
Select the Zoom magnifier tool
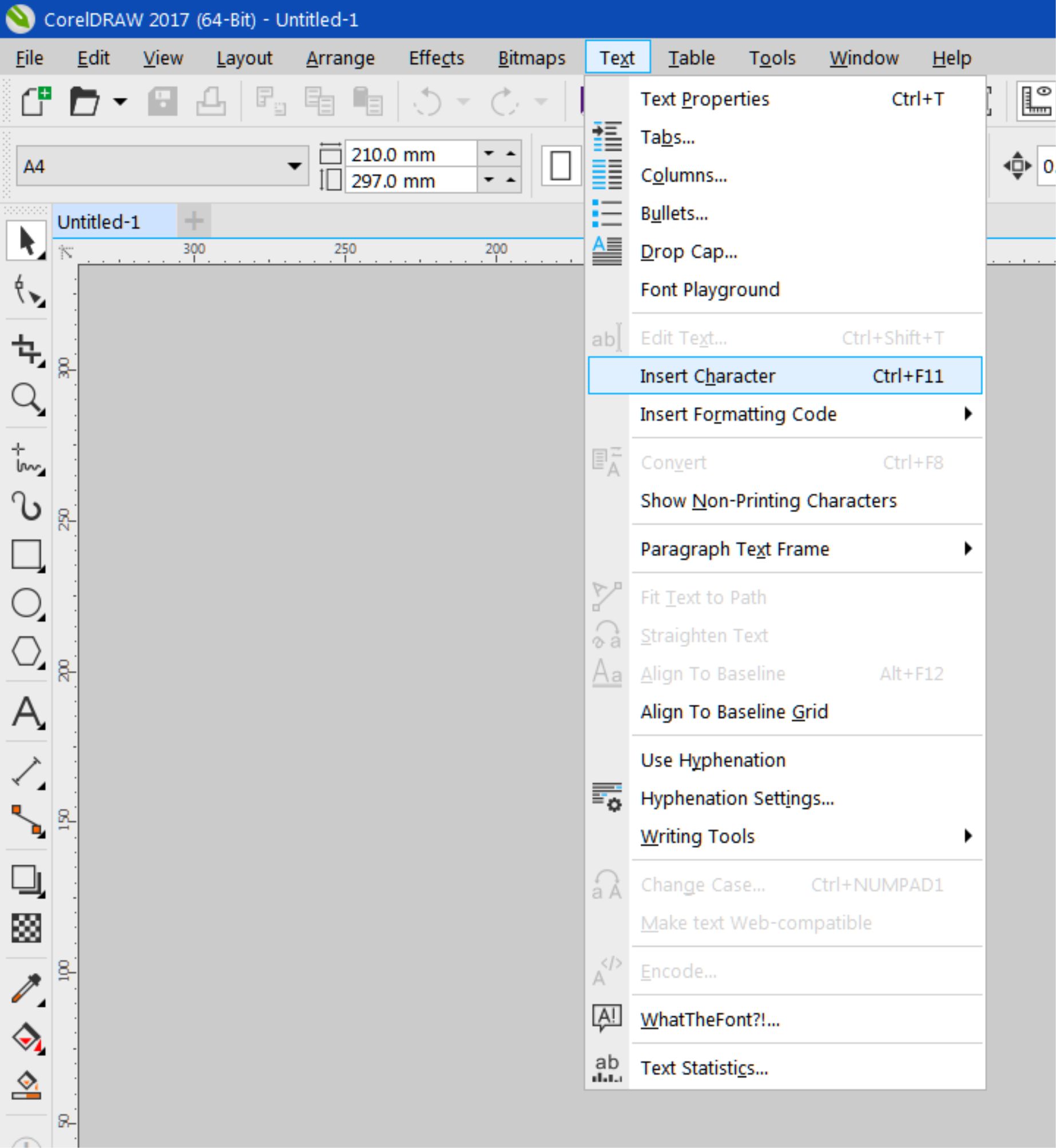click(27, 399)
